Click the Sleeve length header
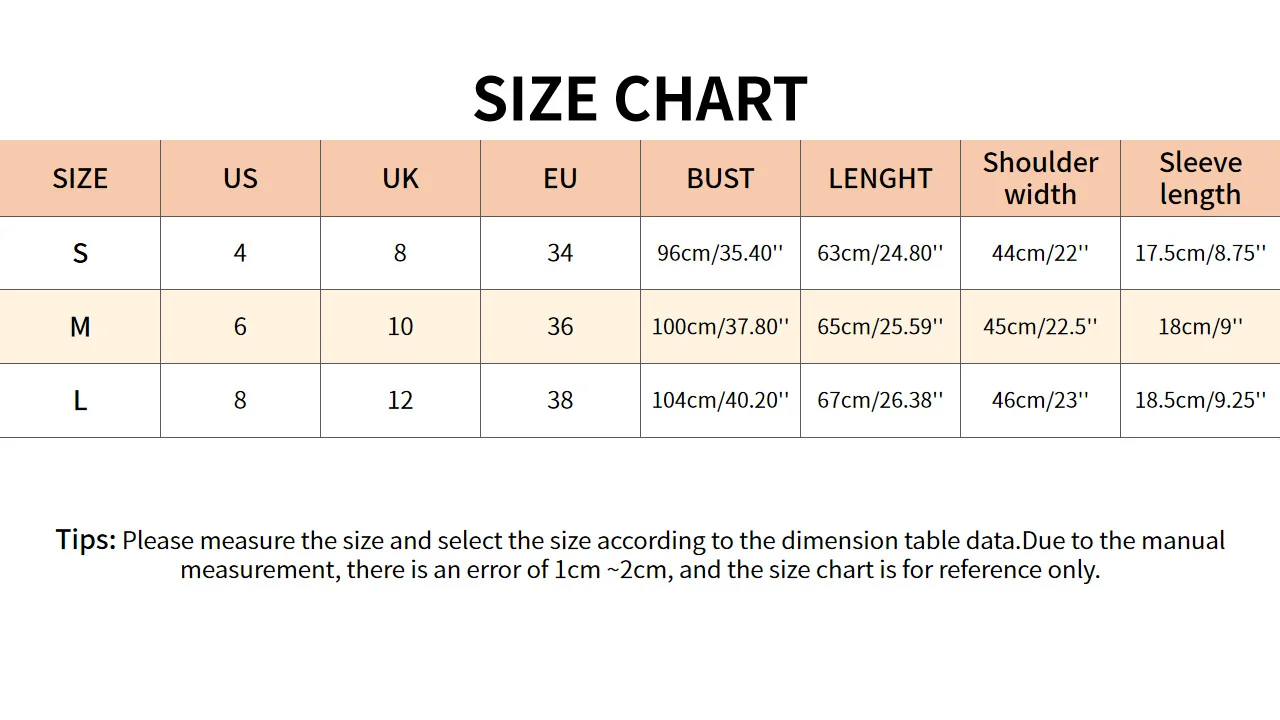The width and height of the screenshot is (1280, 720). click(x=1200, y=178)
